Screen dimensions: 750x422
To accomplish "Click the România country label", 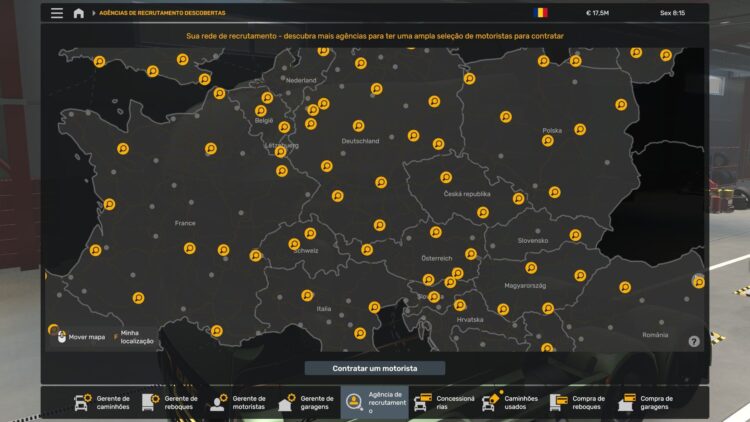I will click(x=655, y=335).
